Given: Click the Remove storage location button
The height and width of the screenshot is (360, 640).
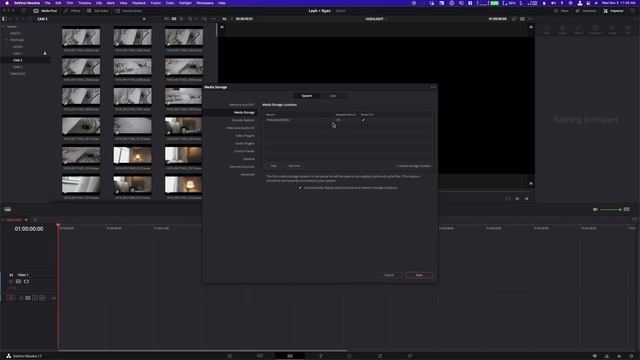Looking at the screenshot, I should [x=294, y=166].
